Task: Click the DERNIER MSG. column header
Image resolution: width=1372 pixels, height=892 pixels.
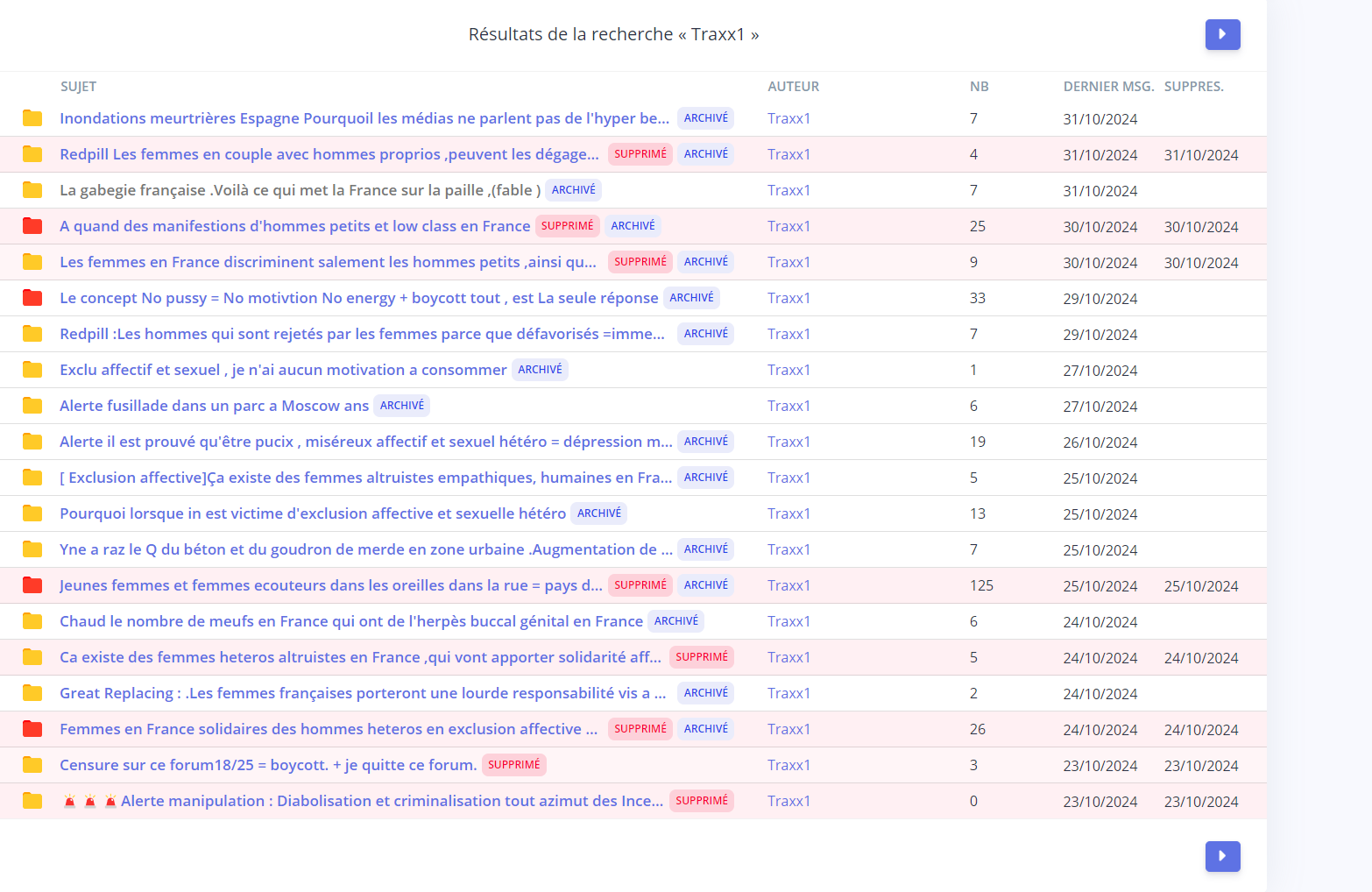Action: coord(1108,87)
